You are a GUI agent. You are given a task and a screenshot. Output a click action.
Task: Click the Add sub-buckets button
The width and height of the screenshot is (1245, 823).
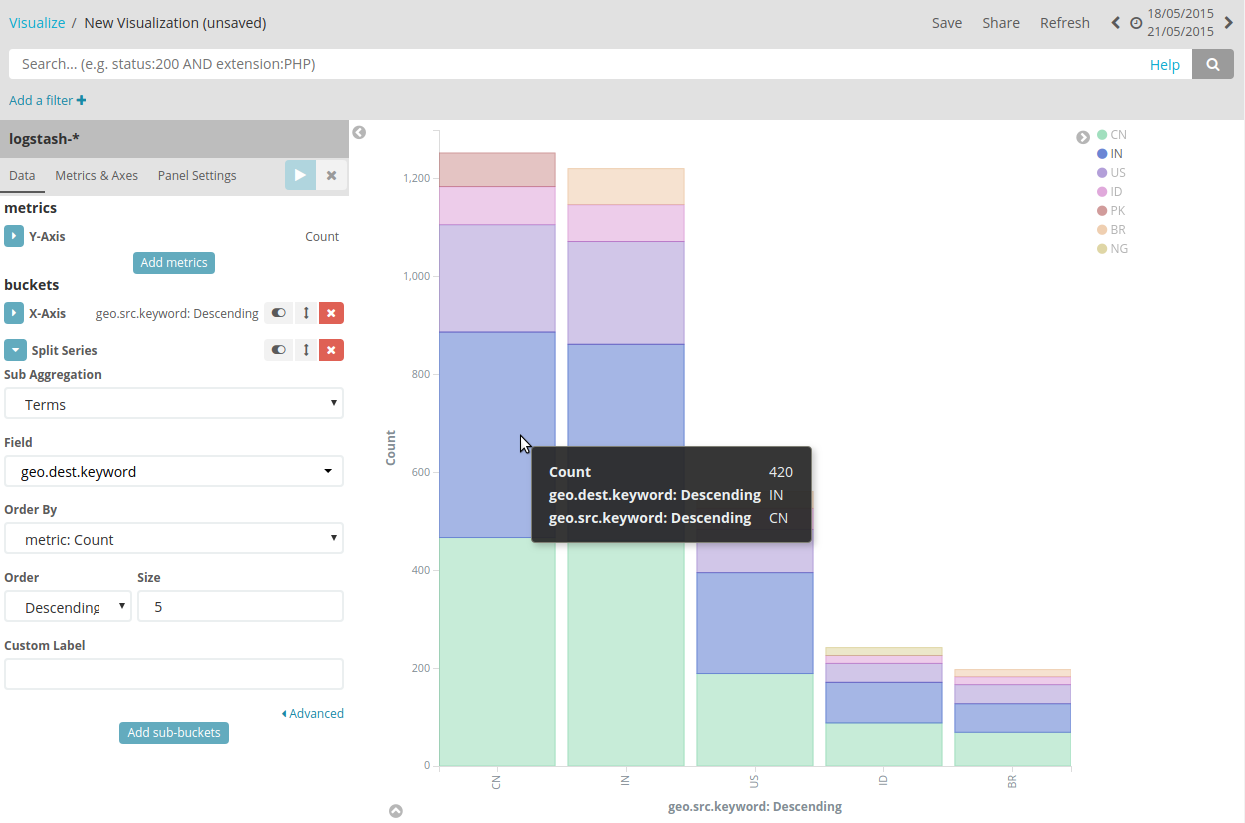point(174,733)
